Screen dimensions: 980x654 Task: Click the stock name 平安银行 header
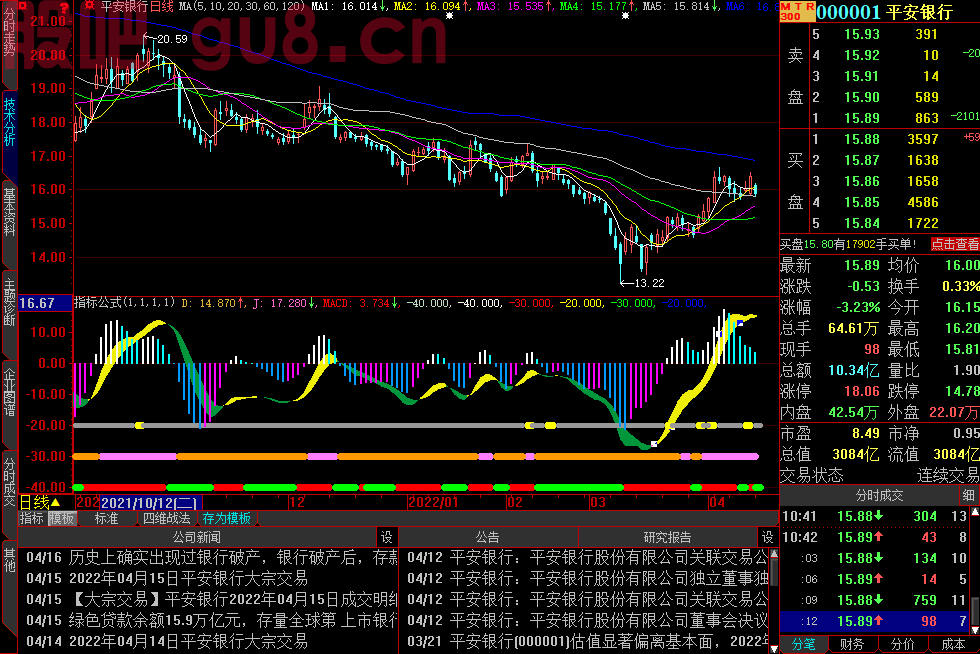coord(919,12)
